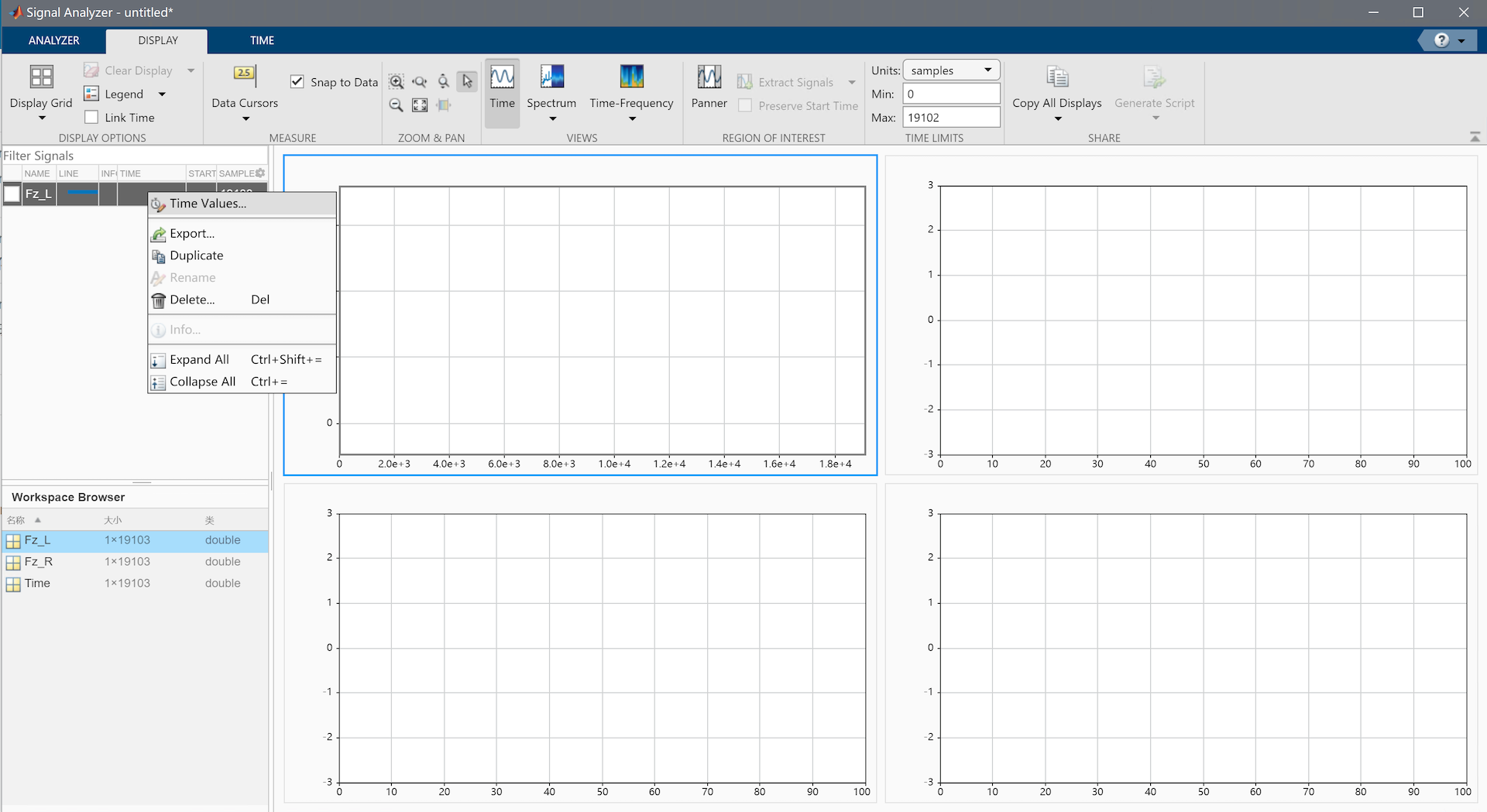Choose Export from the context menu

pyautogui.click(x=192, y=233)
